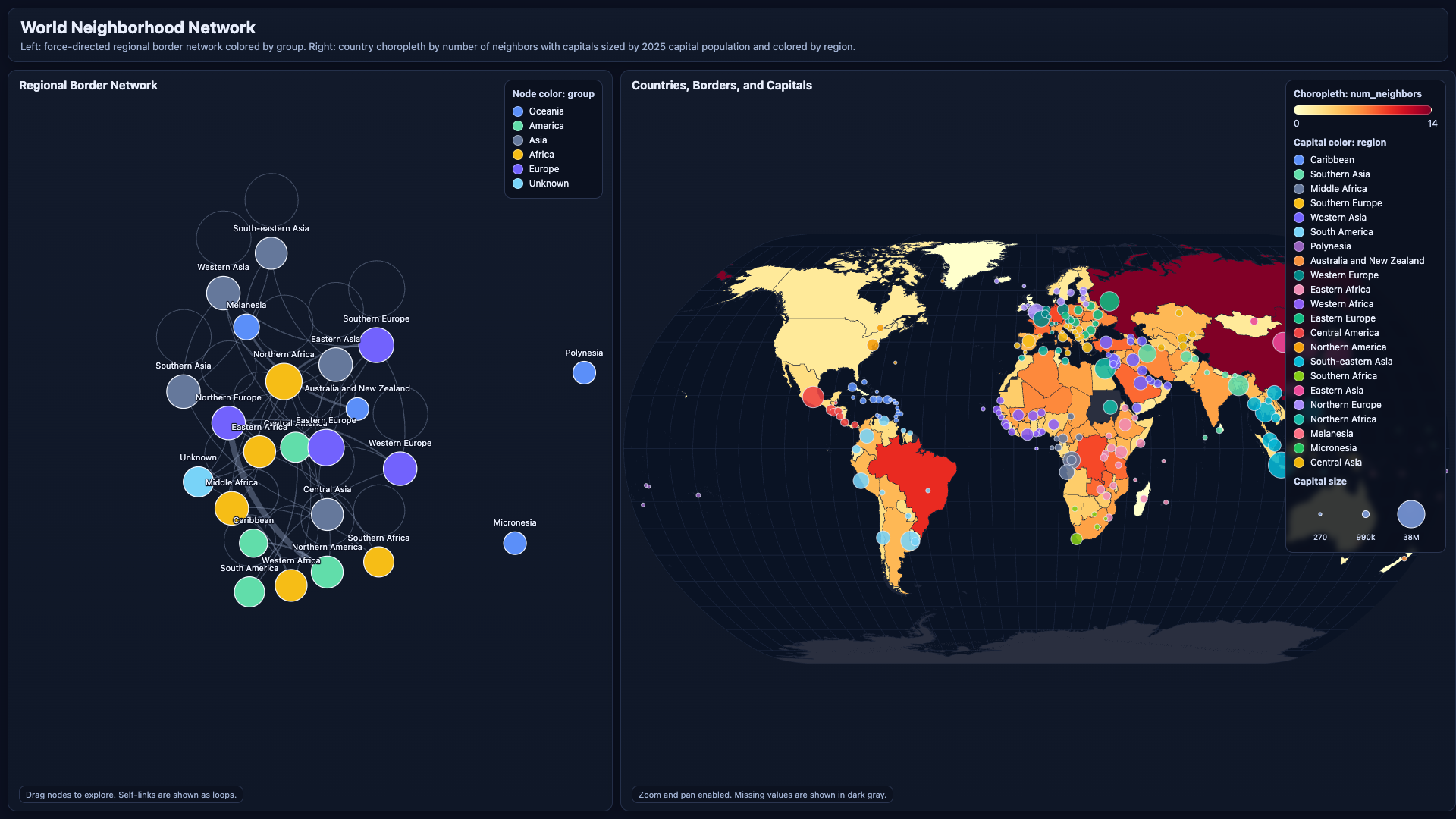Viewport: 1456px width, 819px height.
Task: Click the Eastern Europe legend entry
Action: coord(1335,318)
